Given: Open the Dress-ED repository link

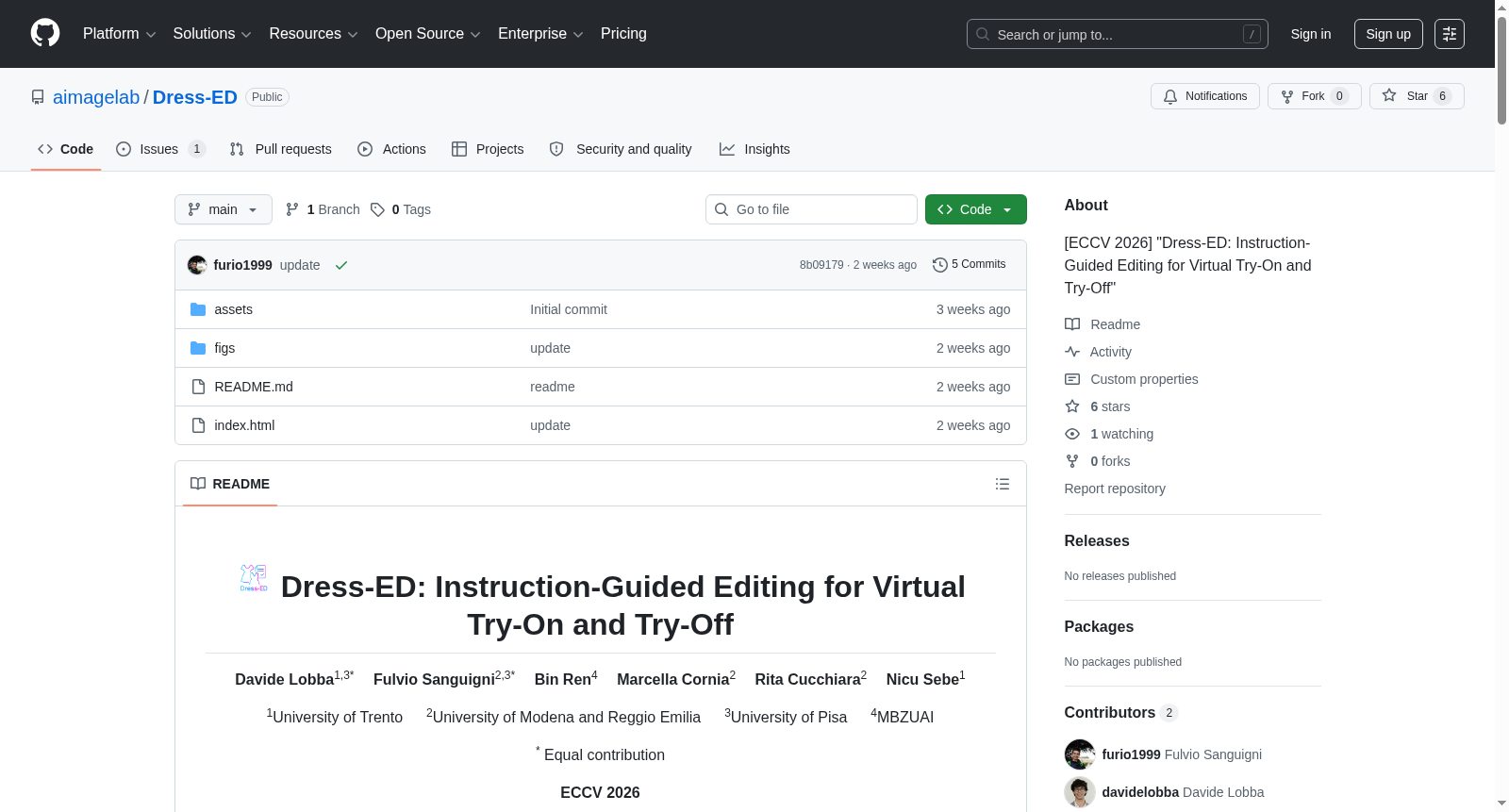Looking at the screenshot, I should 195,97.
